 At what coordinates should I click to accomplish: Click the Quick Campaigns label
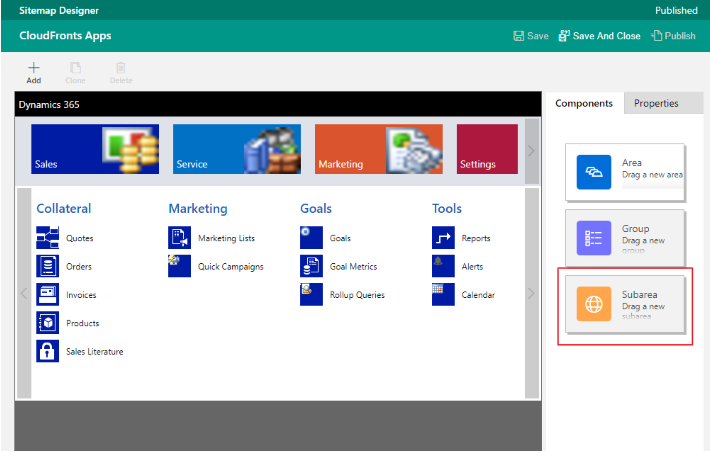230,267
